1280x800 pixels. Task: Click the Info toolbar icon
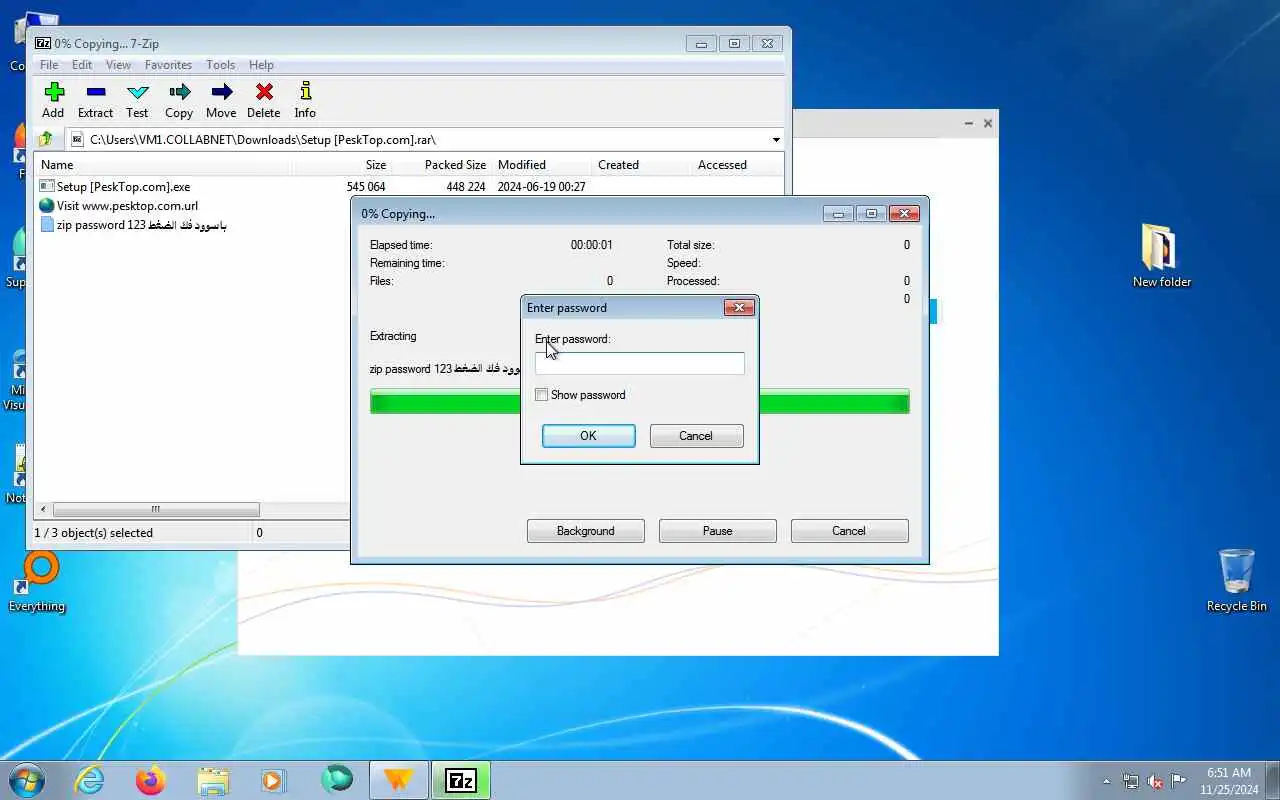[x=305, y=100]
